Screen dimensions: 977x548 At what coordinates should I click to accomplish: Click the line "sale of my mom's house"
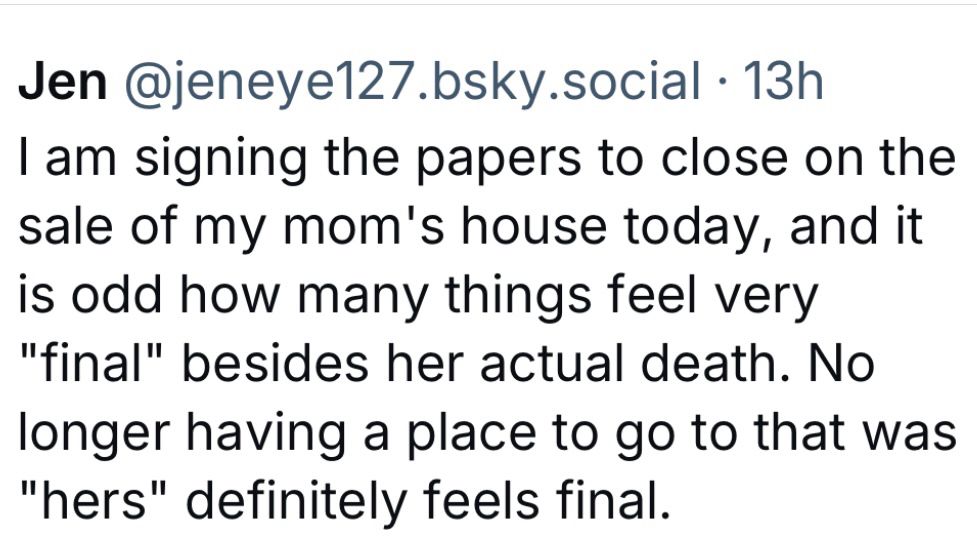click(470, 227)
